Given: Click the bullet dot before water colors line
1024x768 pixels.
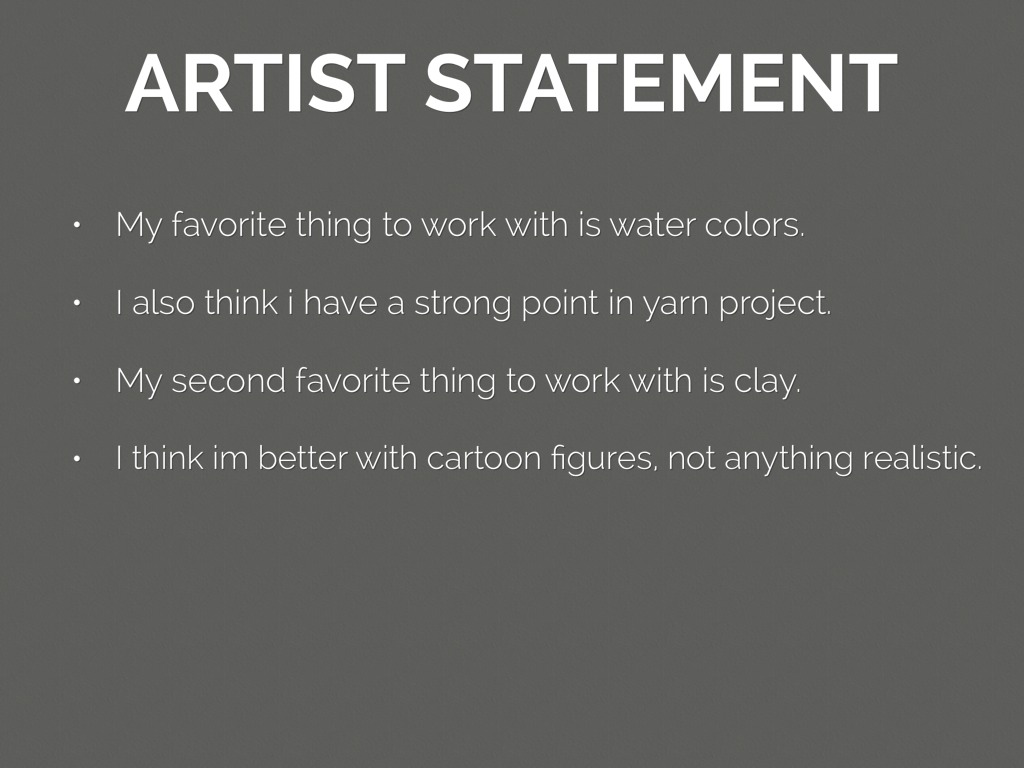Looking at the screenshot, I should tap(75, 225).
